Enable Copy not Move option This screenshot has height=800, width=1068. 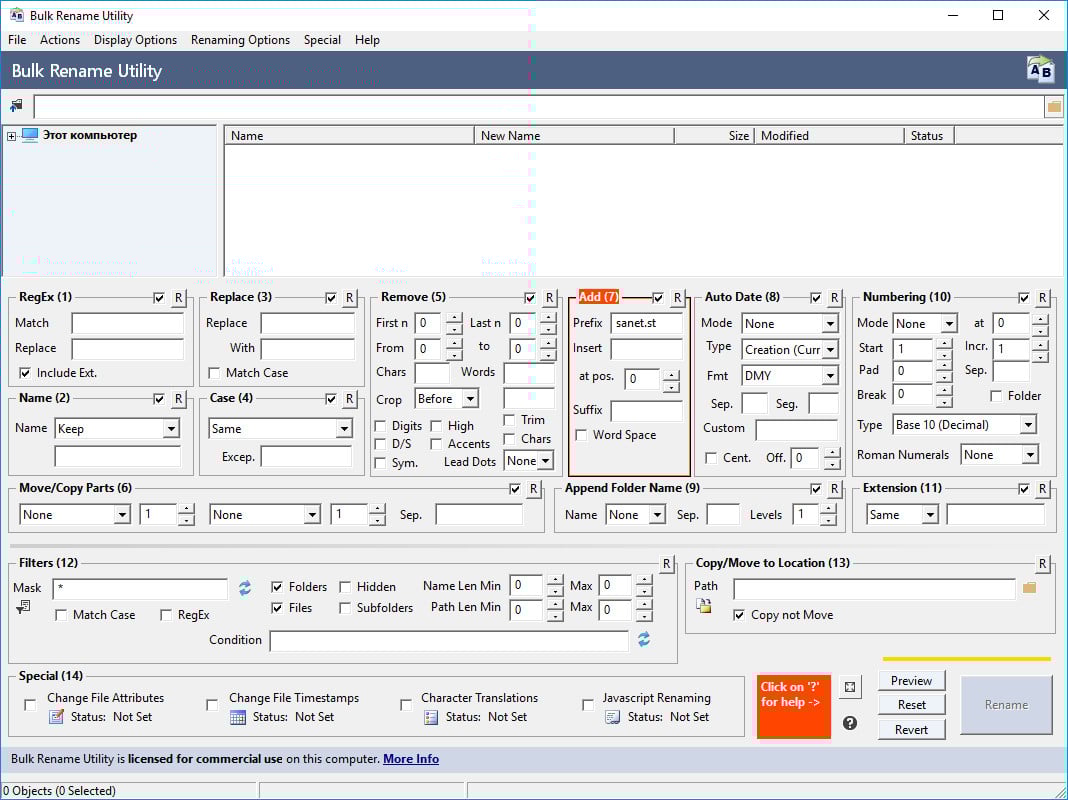pyautogui.click(x=737, y=615)
